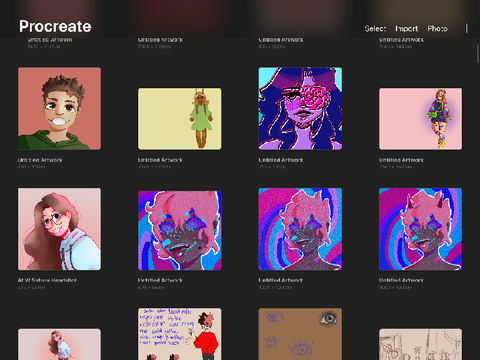This screenshot has height=360, width=480.
Task: Open the beige pencil sketch artwork
Action: pyautogui.click(x=420, y=344)
